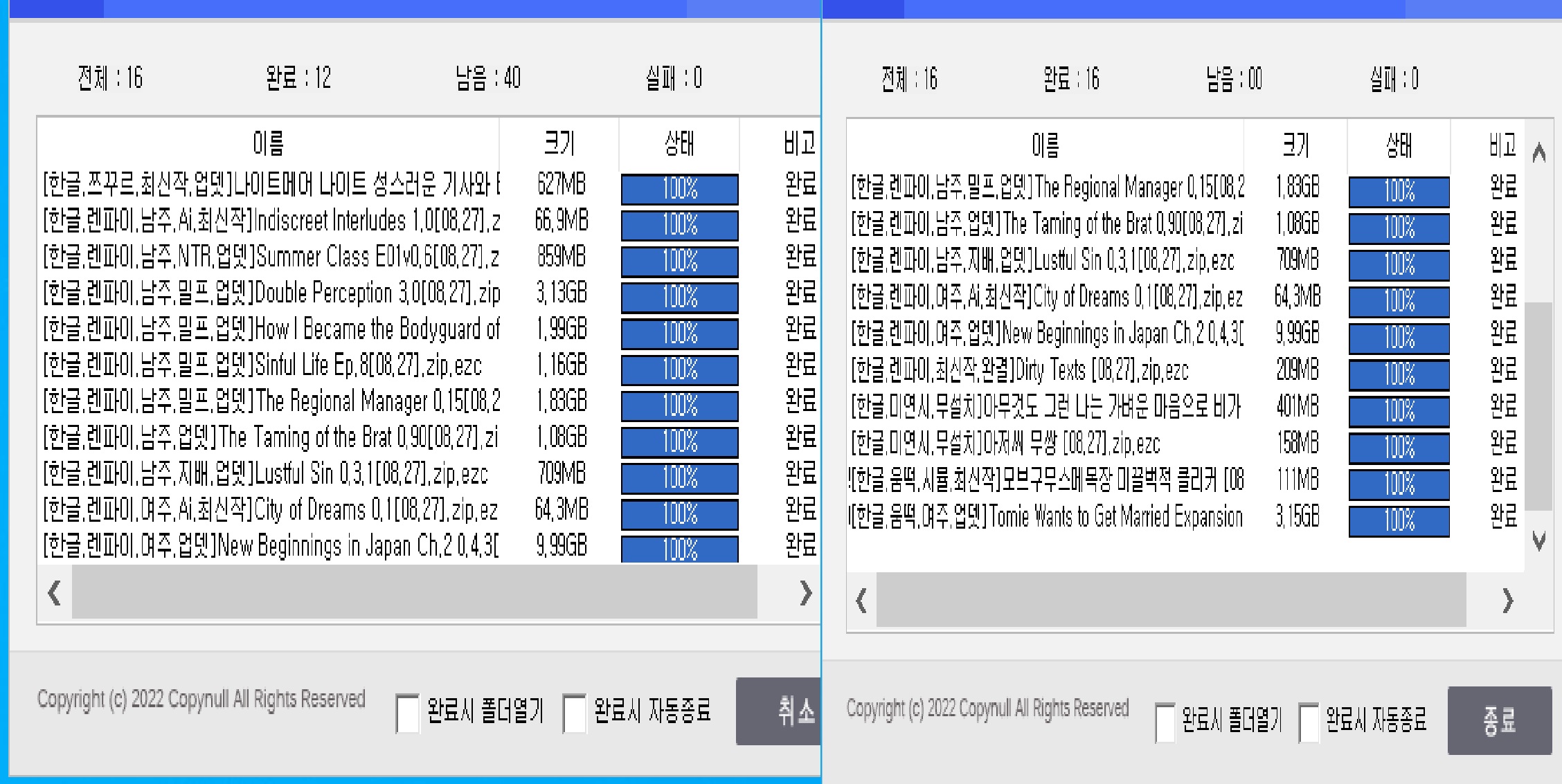
Task: Select Double Perception 3.0 row in left list
Action: (271, 294)
